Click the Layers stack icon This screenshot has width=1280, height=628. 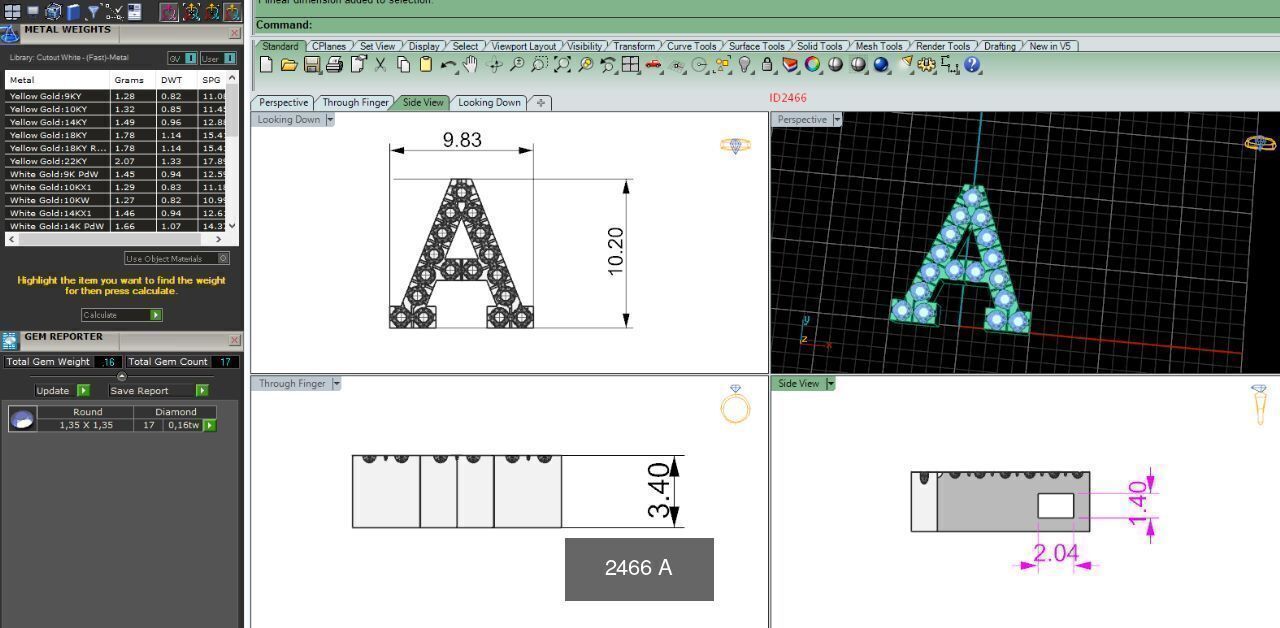coord(790,65)
